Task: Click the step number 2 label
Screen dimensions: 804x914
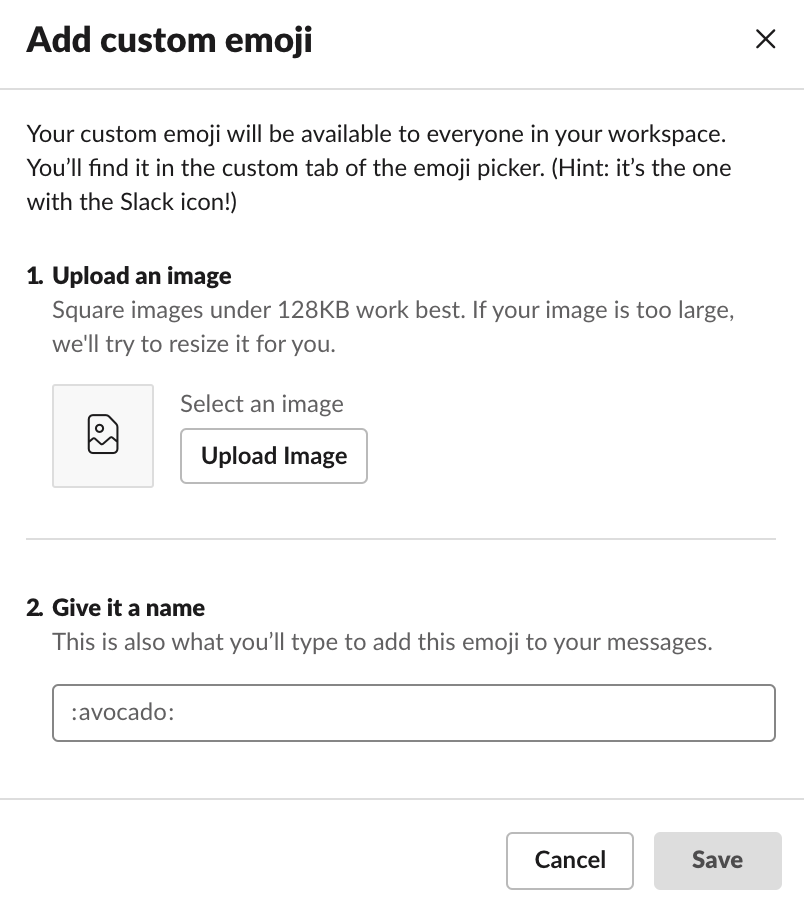Action: click(x=34, y=608)
